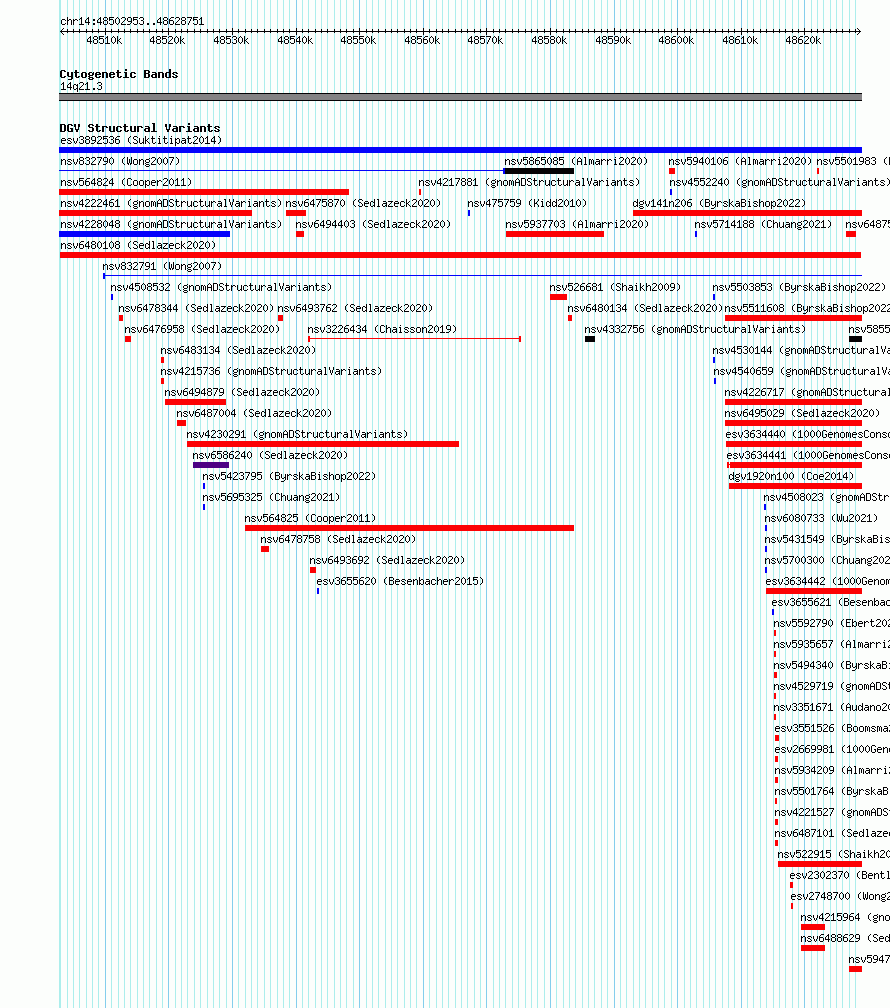The image size is (890, 1008).
Task: Open esv3655620 (Besenbacher2015) label
Action: (400, 581)
